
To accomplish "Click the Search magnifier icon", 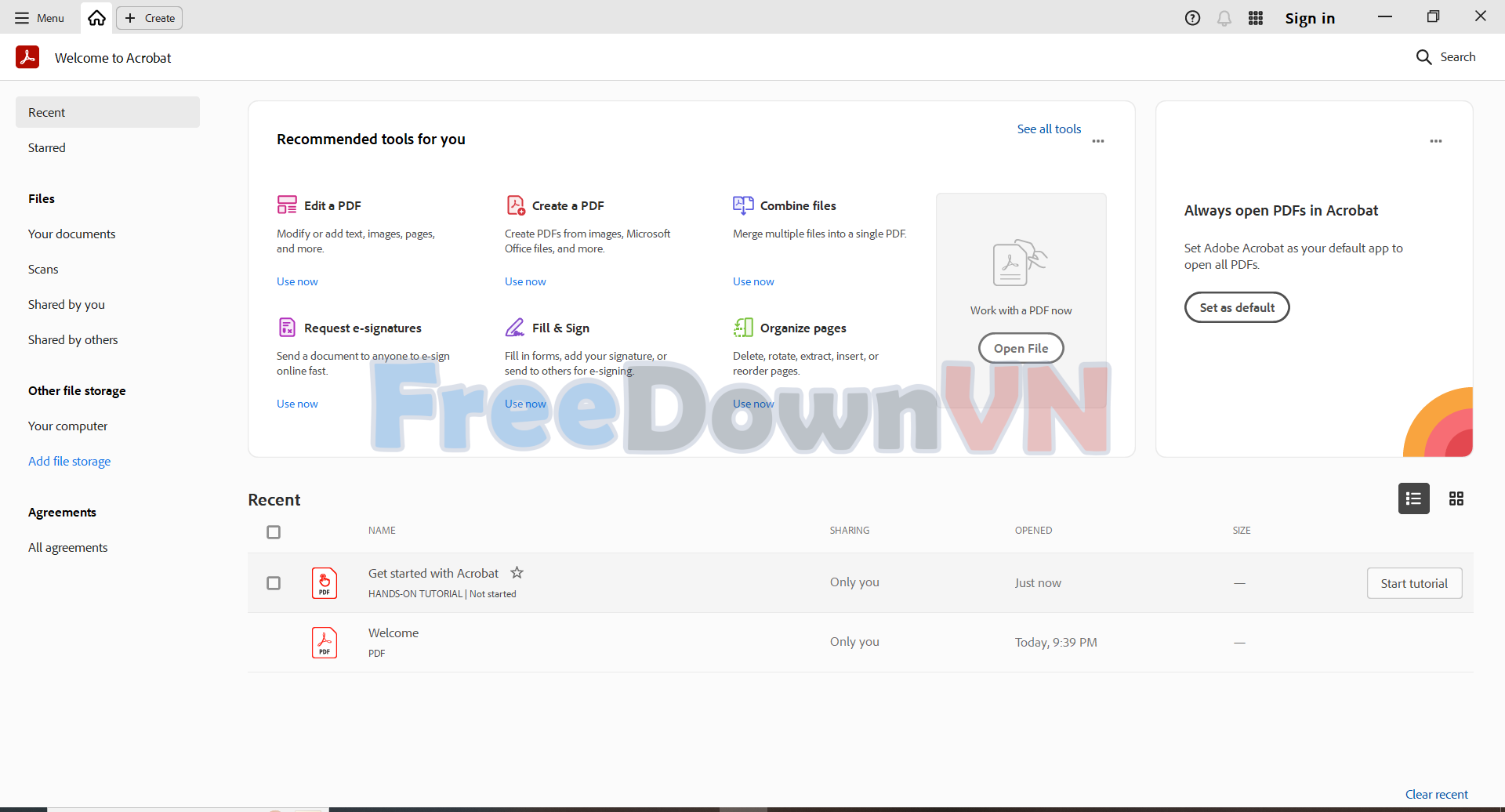I will [x=1423, y=57].
